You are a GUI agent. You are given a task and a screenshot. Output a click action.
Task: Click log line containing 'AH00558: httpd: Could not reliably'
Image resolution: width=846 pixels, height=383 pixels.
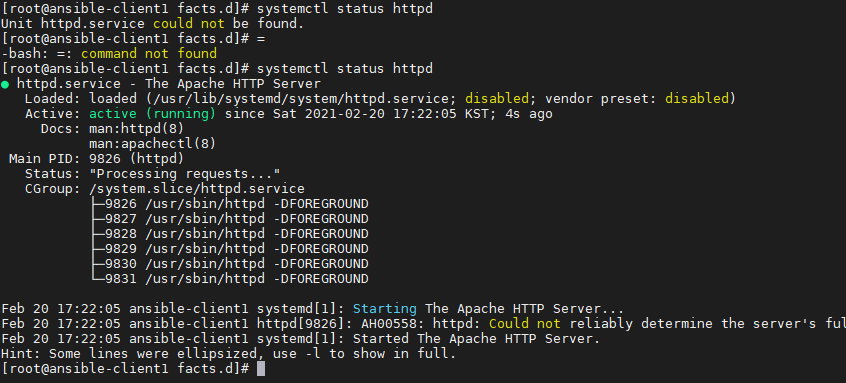click(x=423, y=324)
